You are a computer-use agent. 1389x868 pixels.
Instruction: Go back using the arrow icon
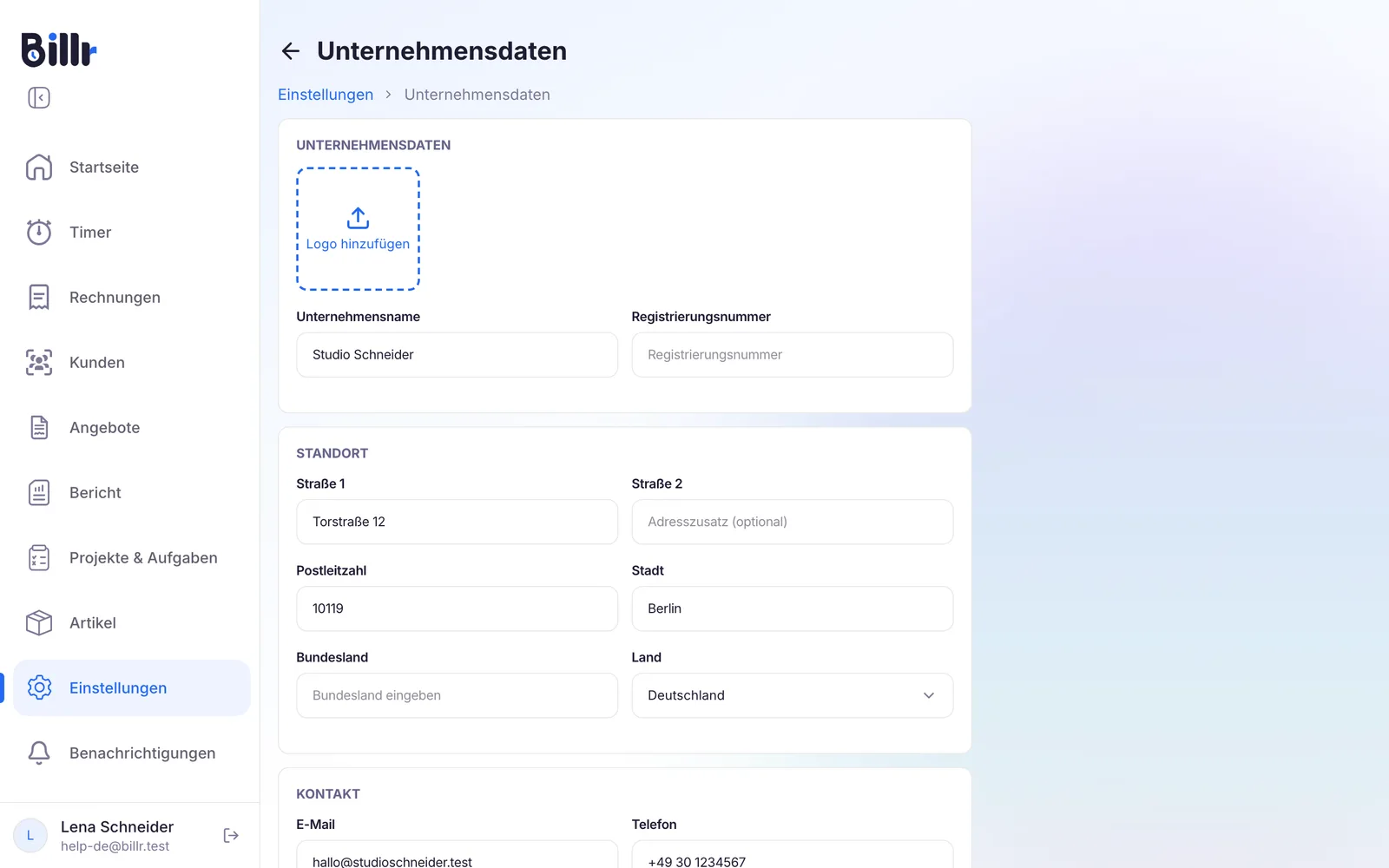(291, 51)
